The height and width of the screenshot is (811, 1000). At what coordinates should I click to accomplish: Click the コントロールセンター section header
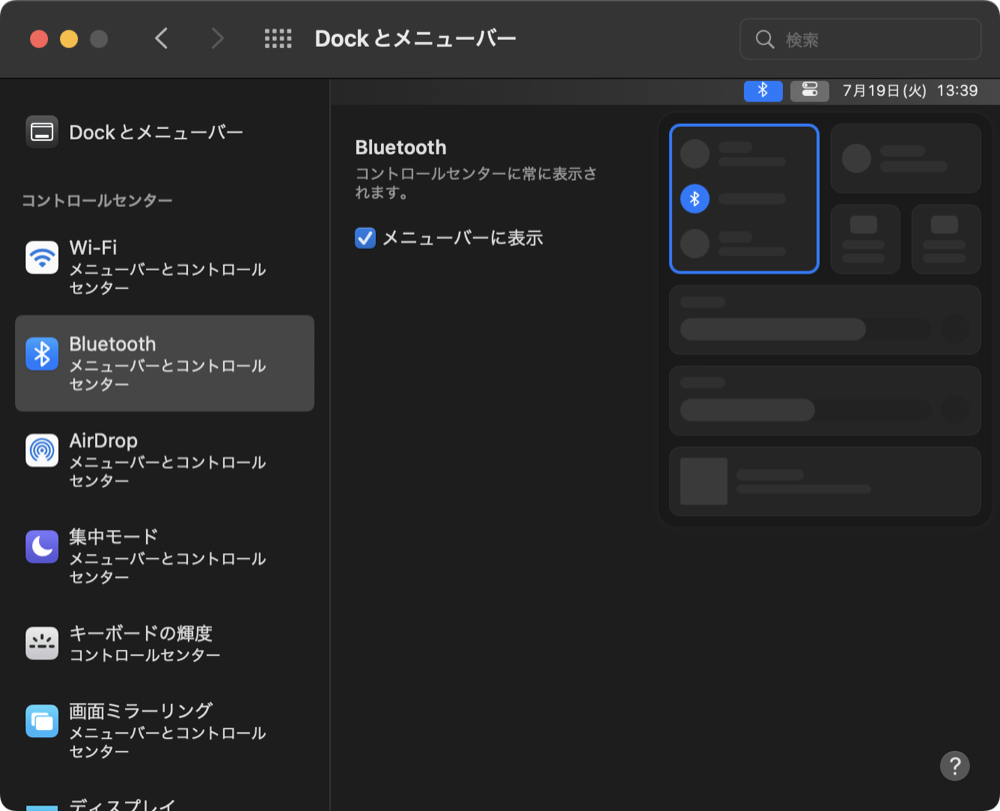point(97,200)
